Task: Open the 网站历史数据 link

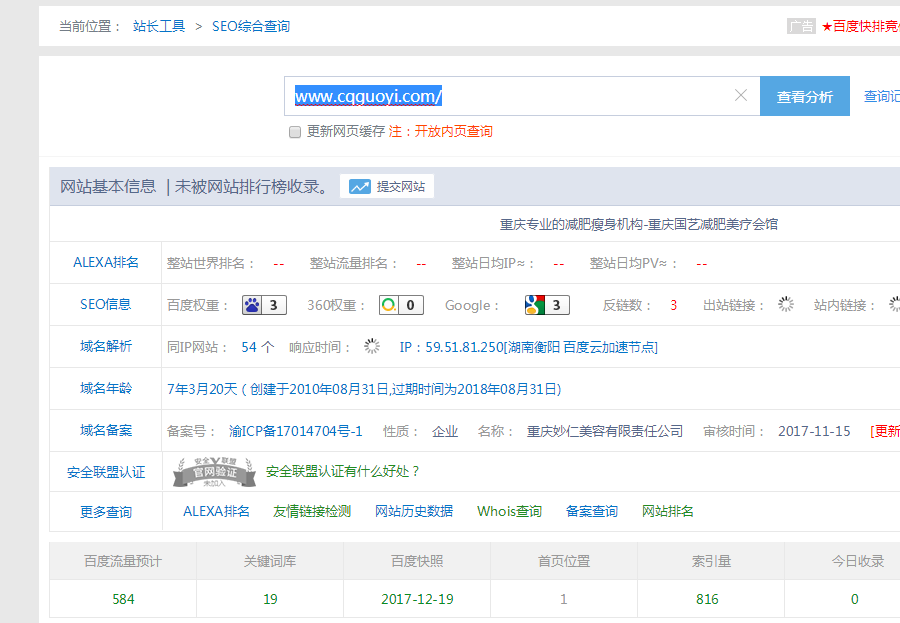Action: pyautogui.click(x=414, y=511)
